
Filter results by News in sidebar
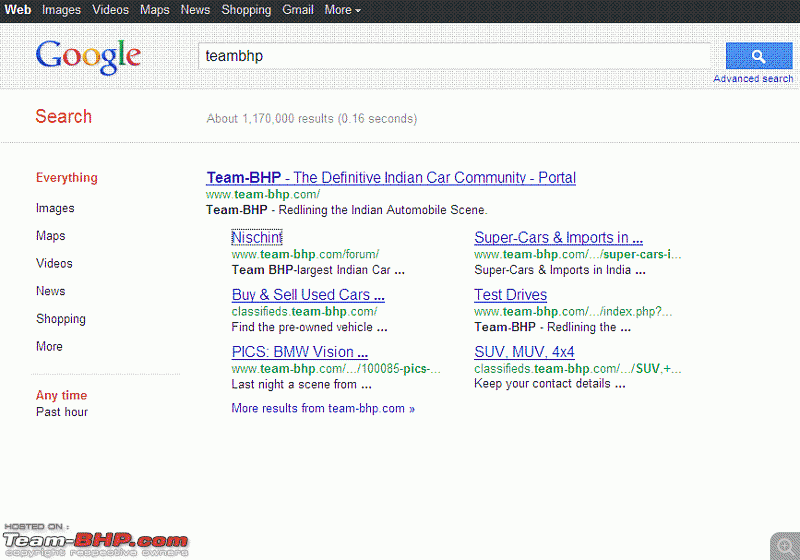pos(51,291)
